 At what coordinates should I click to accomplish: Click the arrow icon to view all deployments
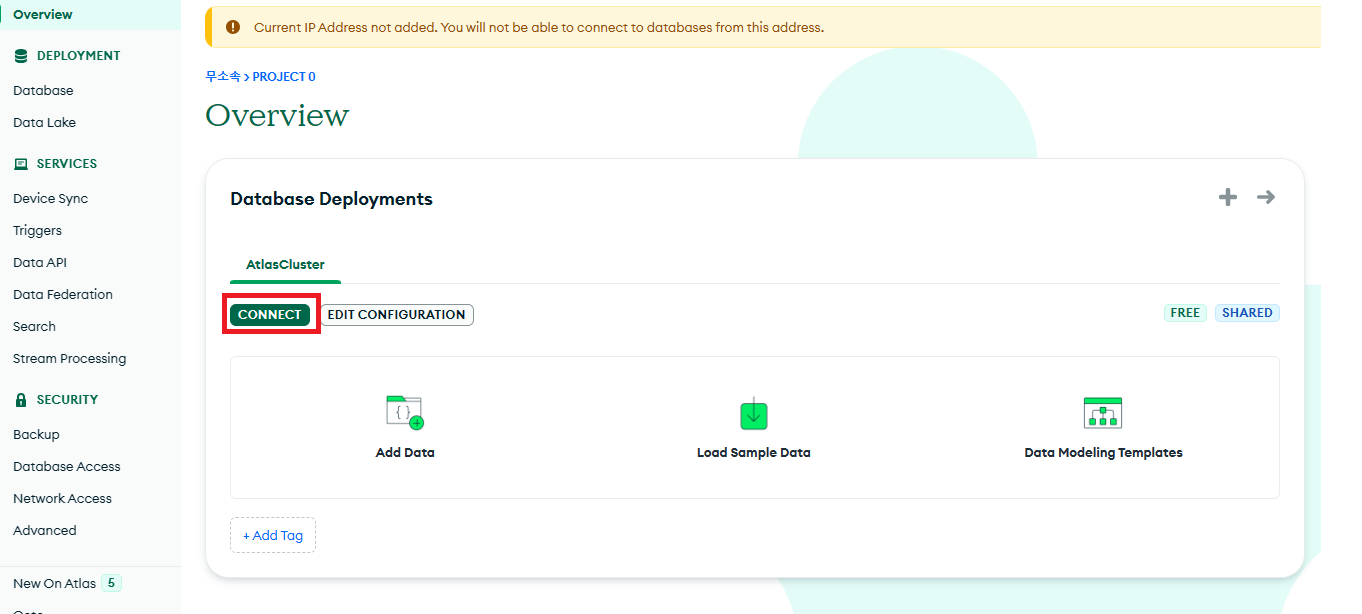1266,197
